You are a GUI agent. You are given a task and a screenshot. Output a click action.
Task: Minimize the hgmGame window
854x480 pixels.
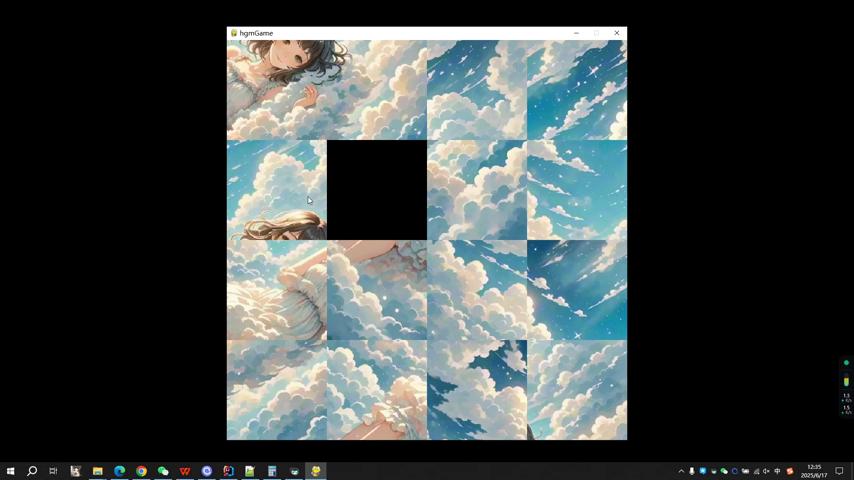(x=576, y=33)
